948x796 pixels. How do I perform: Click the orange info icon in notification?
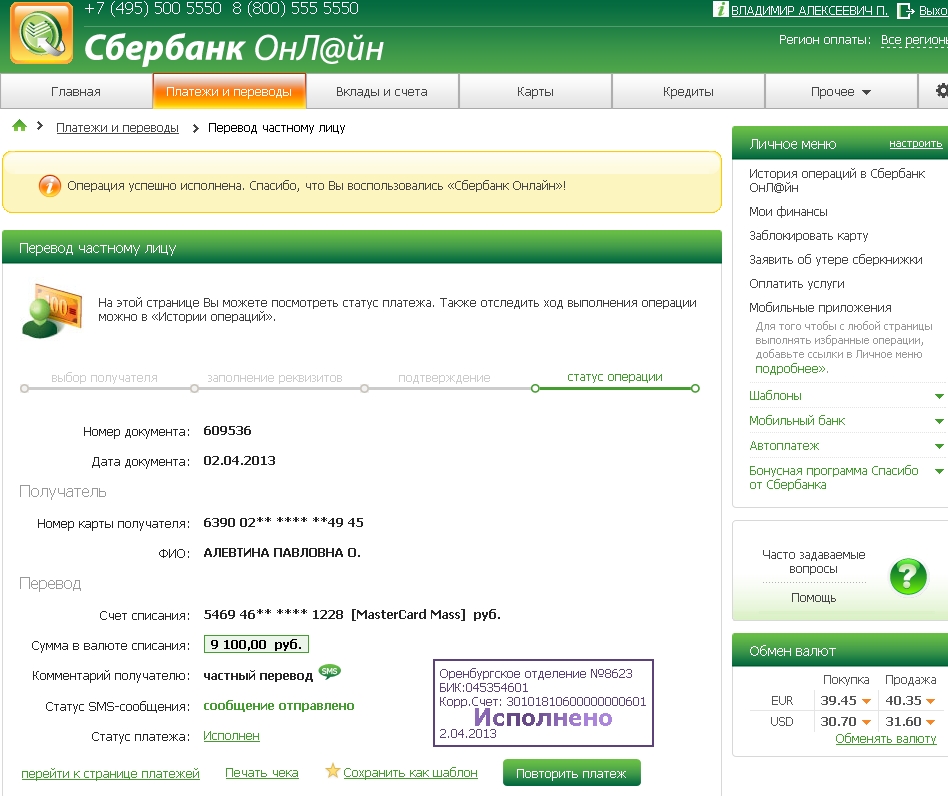(50, 186)
